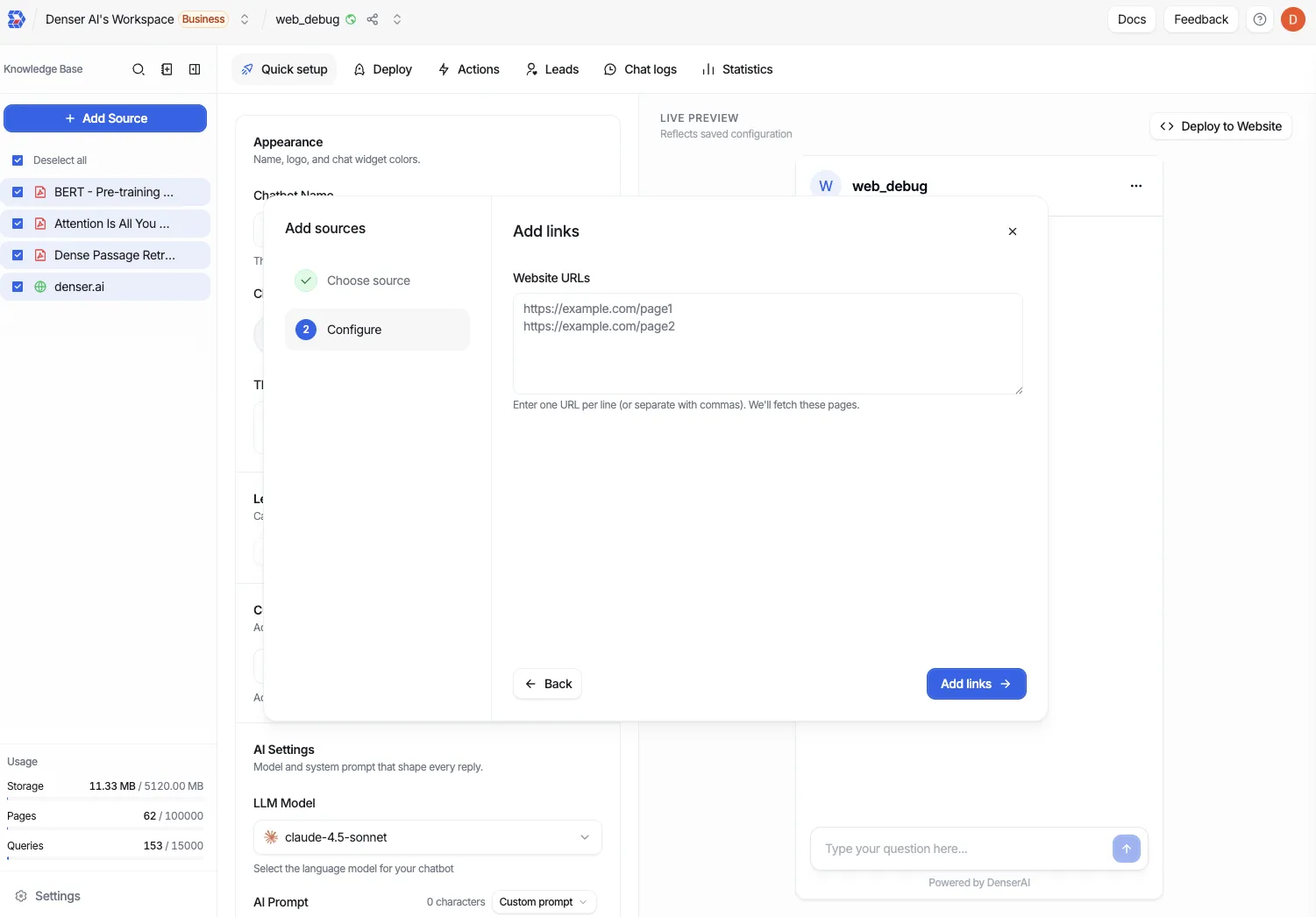
Task: Open the Docs link
Action: (1132, 19)
